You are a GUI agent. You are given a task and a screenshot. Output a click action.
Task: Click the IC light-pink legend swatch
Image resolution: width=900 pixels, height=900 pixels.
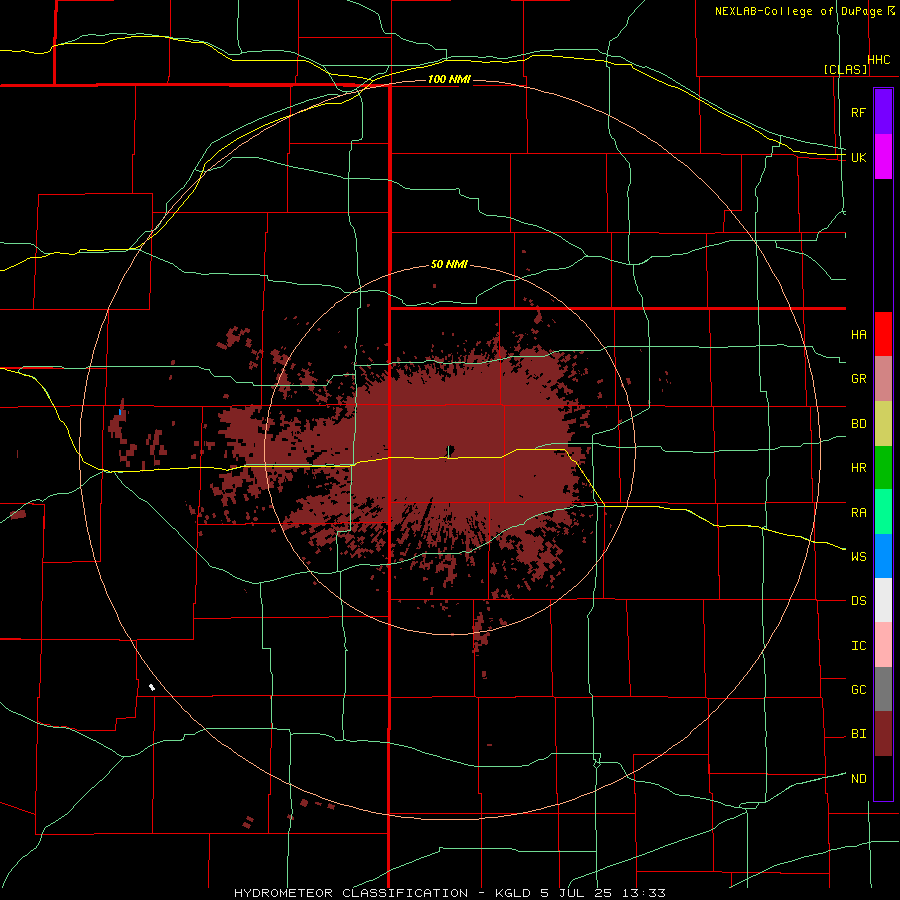(x=883, y=645)
